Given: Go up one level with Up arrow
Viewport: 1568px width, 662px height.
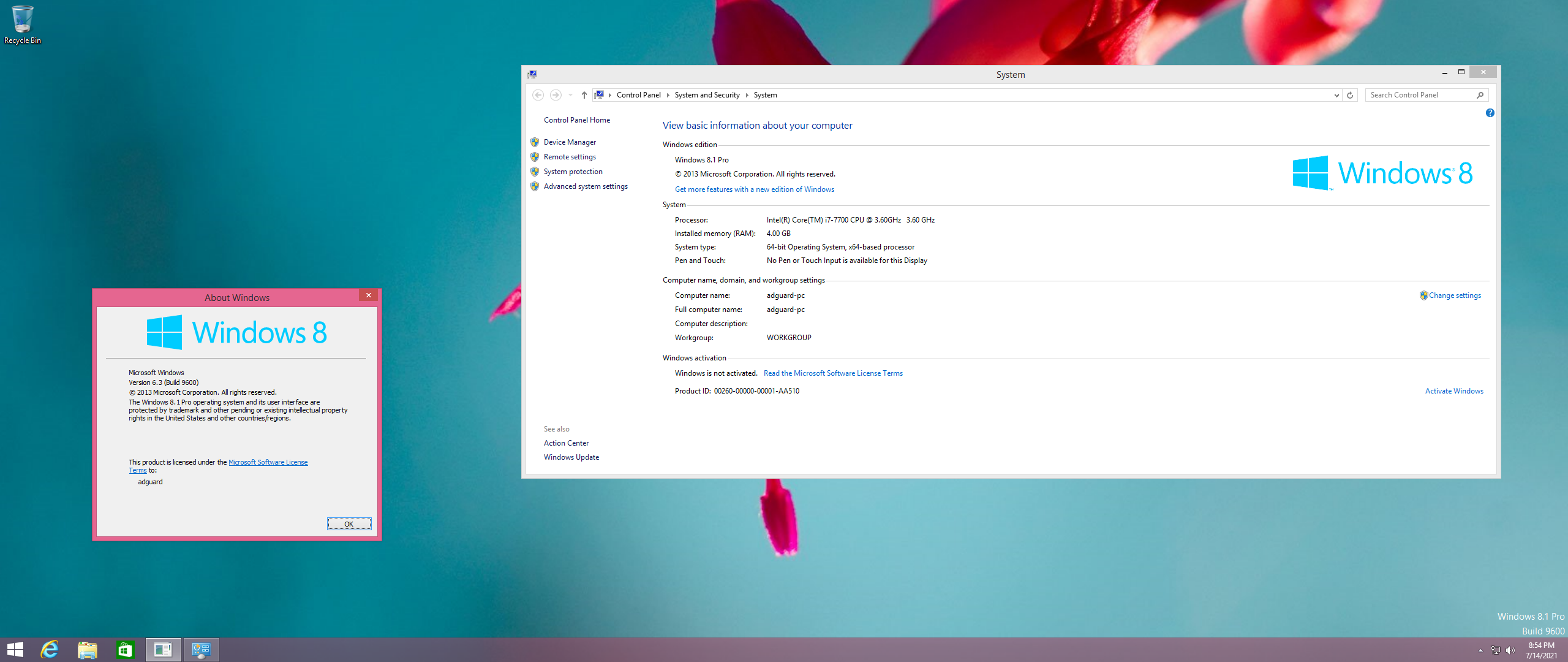Looking at the screenshot, I should pyautogui.click(x=584, y=95).
